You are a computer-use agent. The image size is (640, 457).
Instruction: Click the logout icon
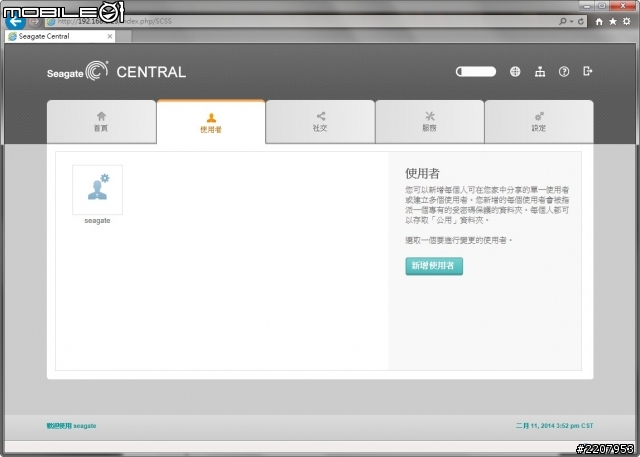coord(587,71)
